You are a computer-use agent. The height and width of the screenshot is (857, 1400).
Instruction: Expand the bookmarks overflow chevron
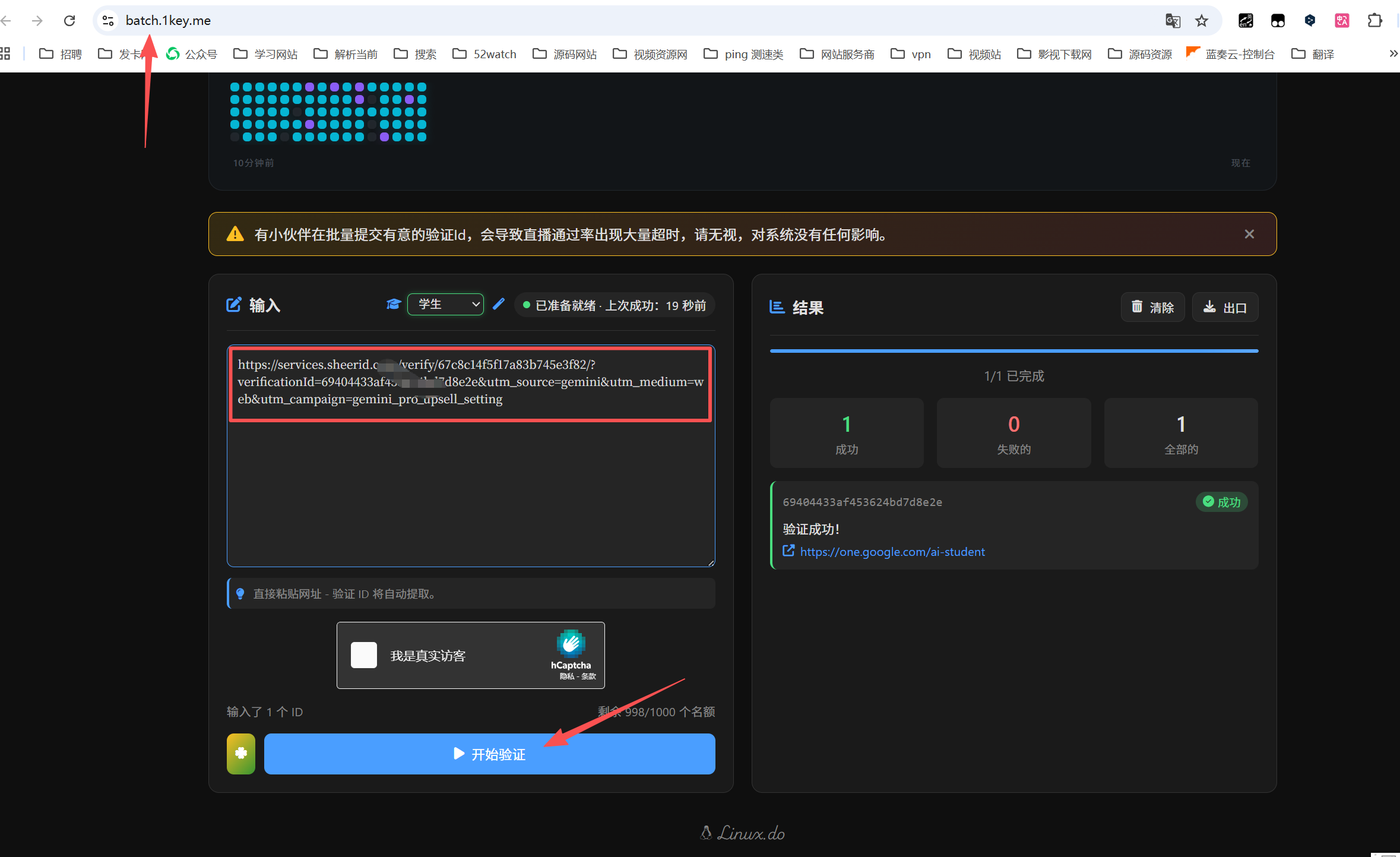(1393, 53)
